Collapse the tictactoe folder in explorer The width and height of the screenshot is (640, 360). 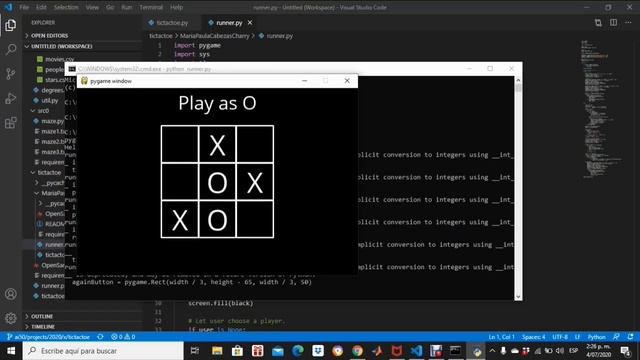click(x=49, y=172)
